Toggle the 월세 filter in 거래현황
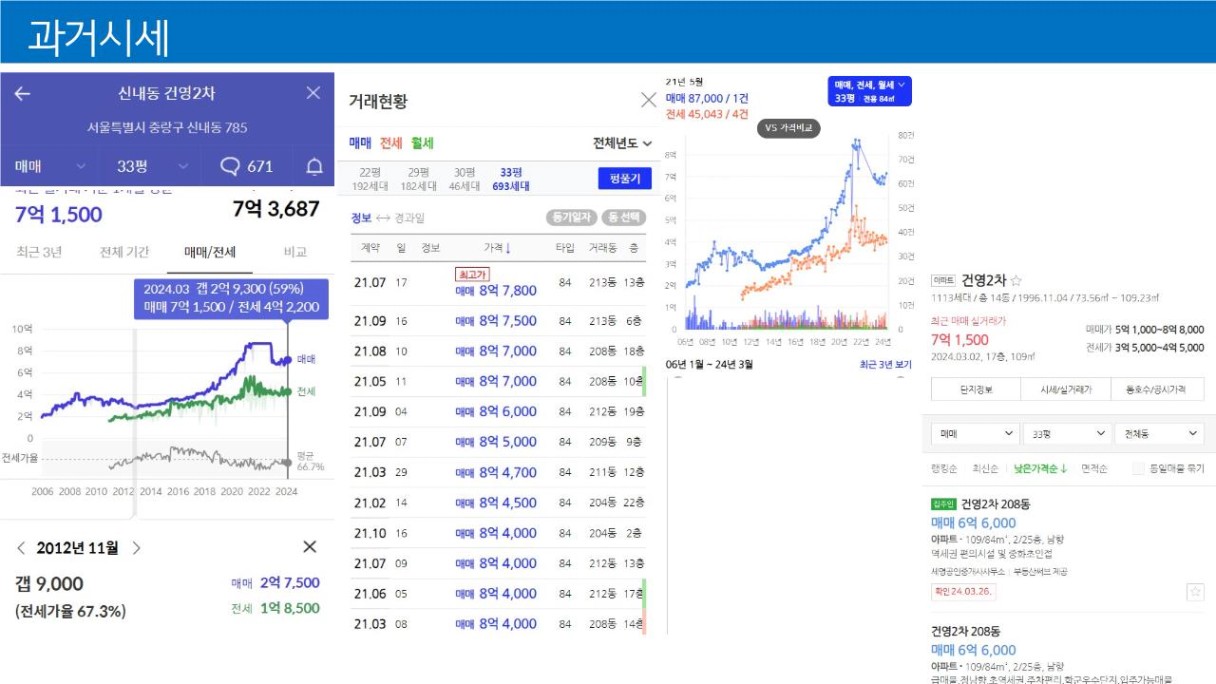 (422, 143)
